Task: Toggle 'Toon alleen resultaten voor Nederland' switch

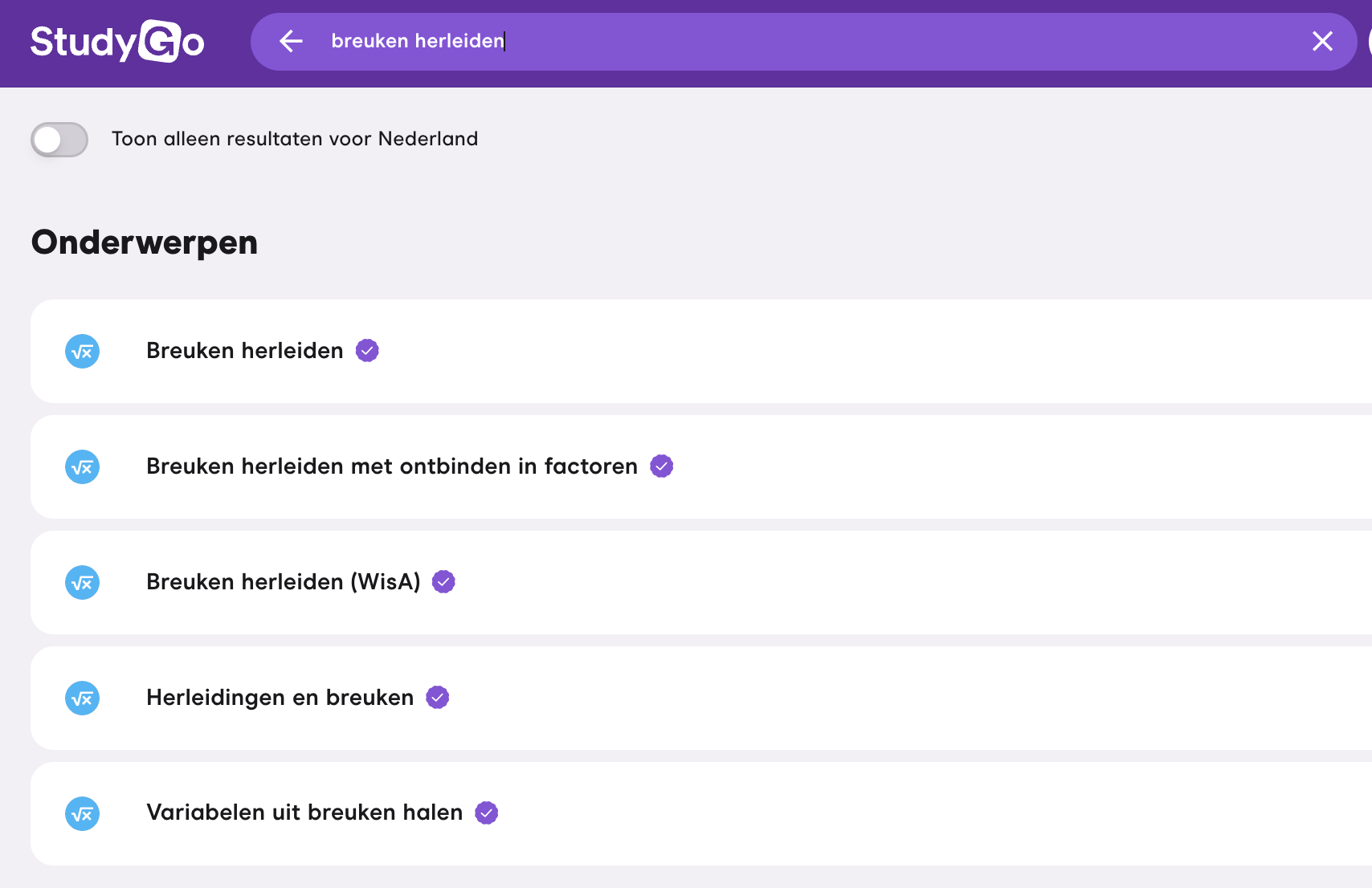Action: pyautogui.click(x=59, y=140)
